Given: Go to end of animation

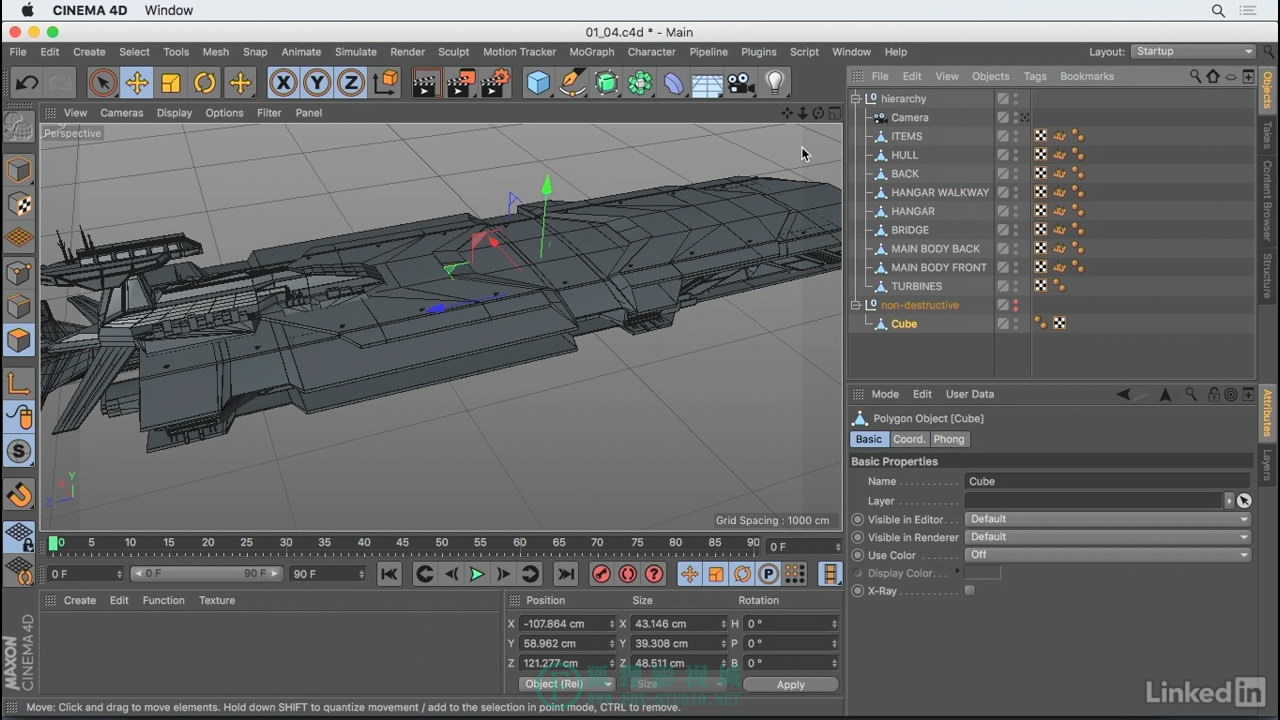Looking at the screenshot, I should (566, 574).
